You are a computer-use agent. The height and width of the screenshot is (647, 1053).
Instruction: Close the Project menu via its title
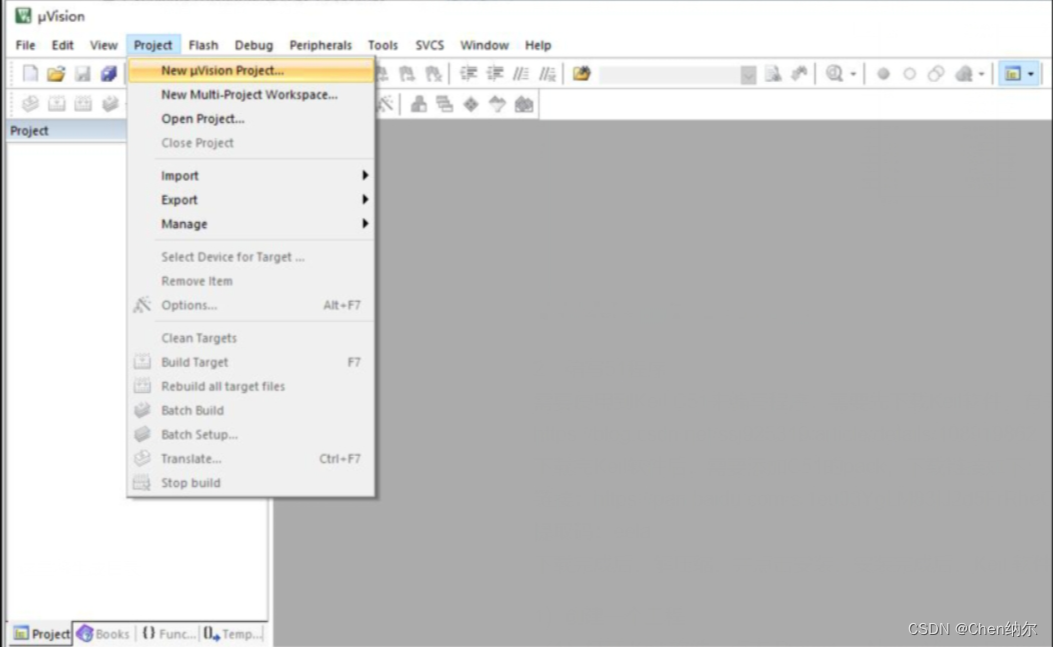point(153,45)
